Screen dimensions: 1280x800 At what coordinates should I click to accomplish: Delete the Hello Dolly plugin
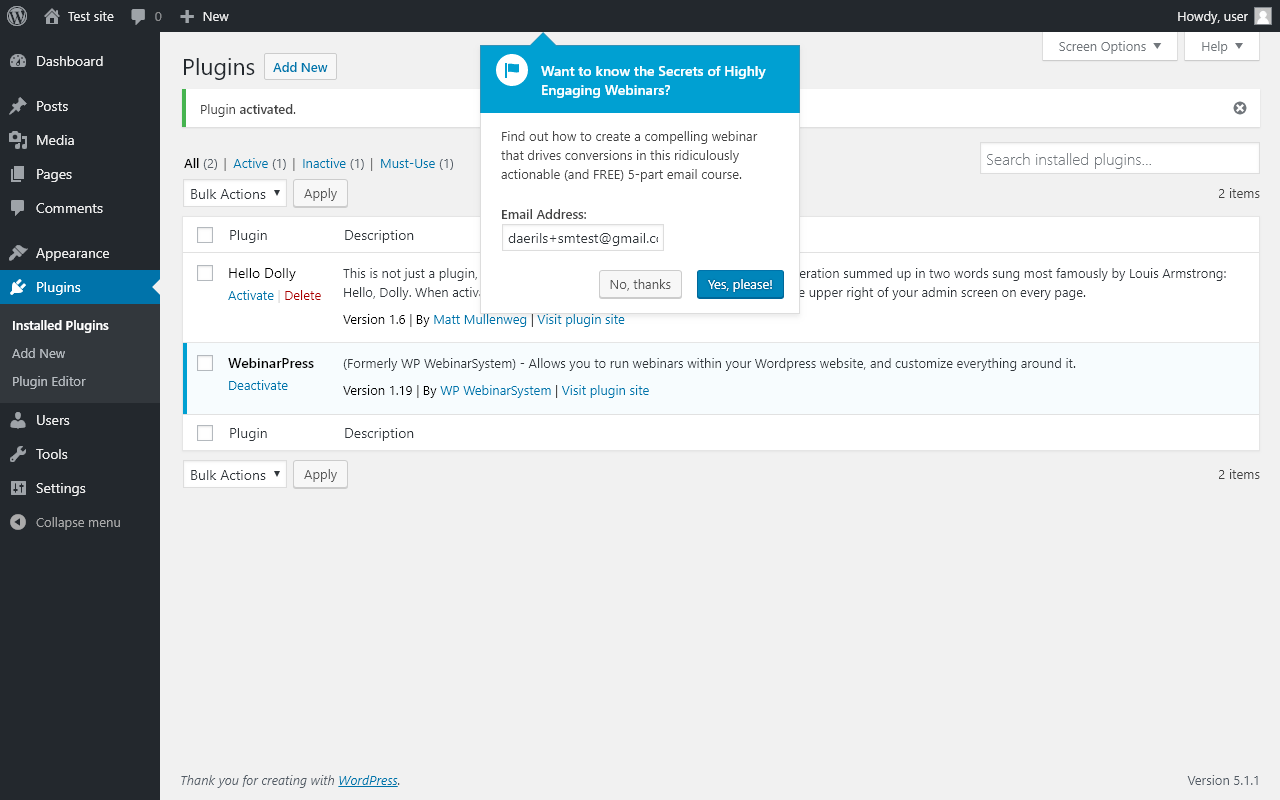tap(303, 295)
